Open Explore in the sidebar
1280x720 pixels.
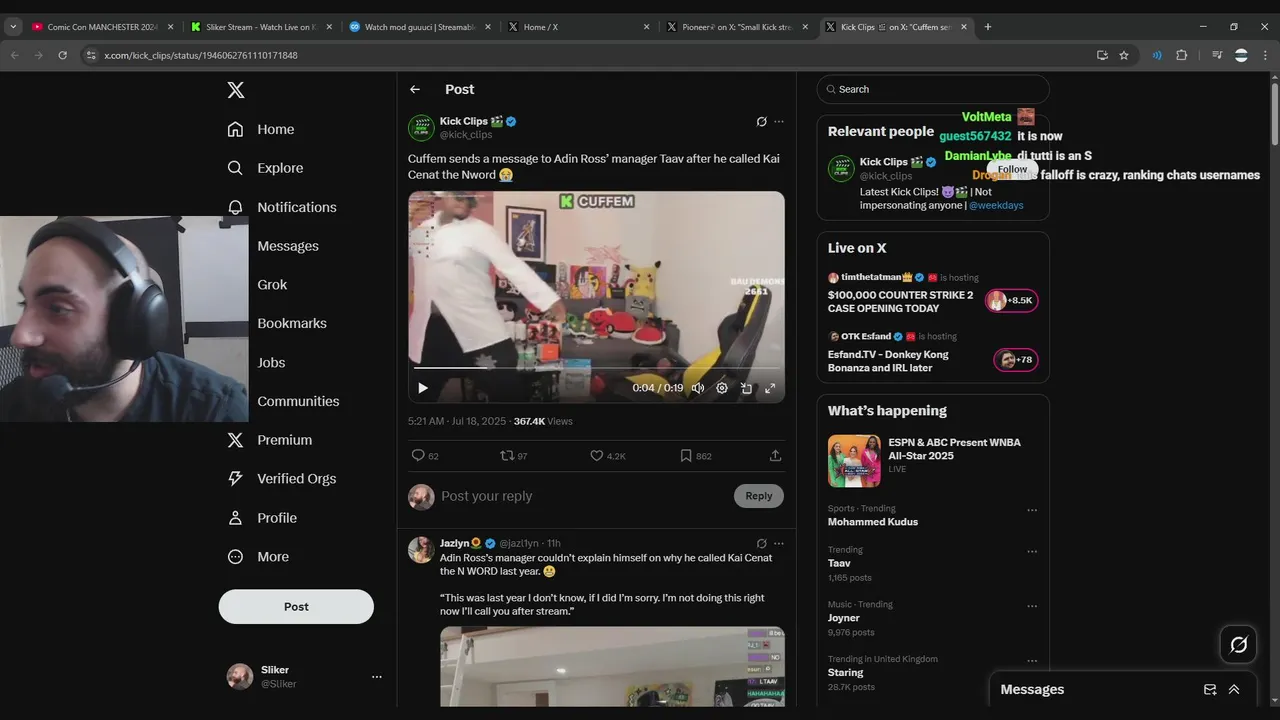(265, 168)
